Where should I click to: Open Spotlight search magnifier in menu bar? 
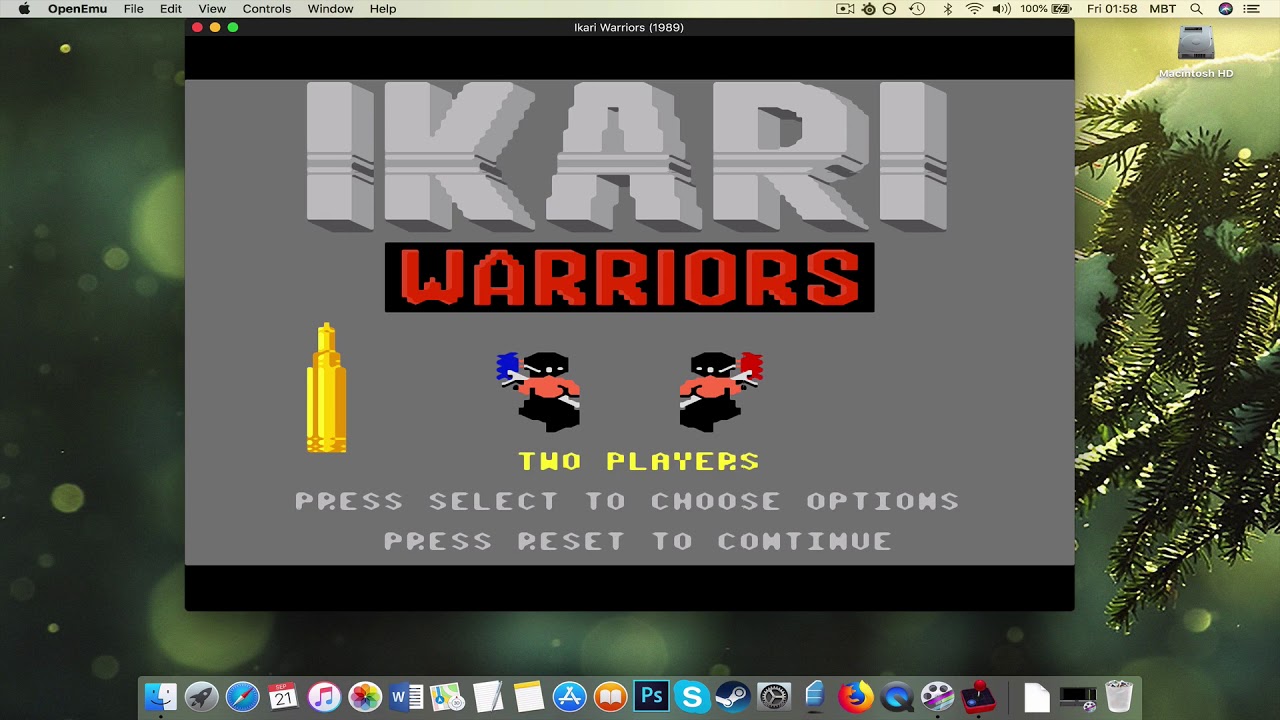tap(1197, 9)
